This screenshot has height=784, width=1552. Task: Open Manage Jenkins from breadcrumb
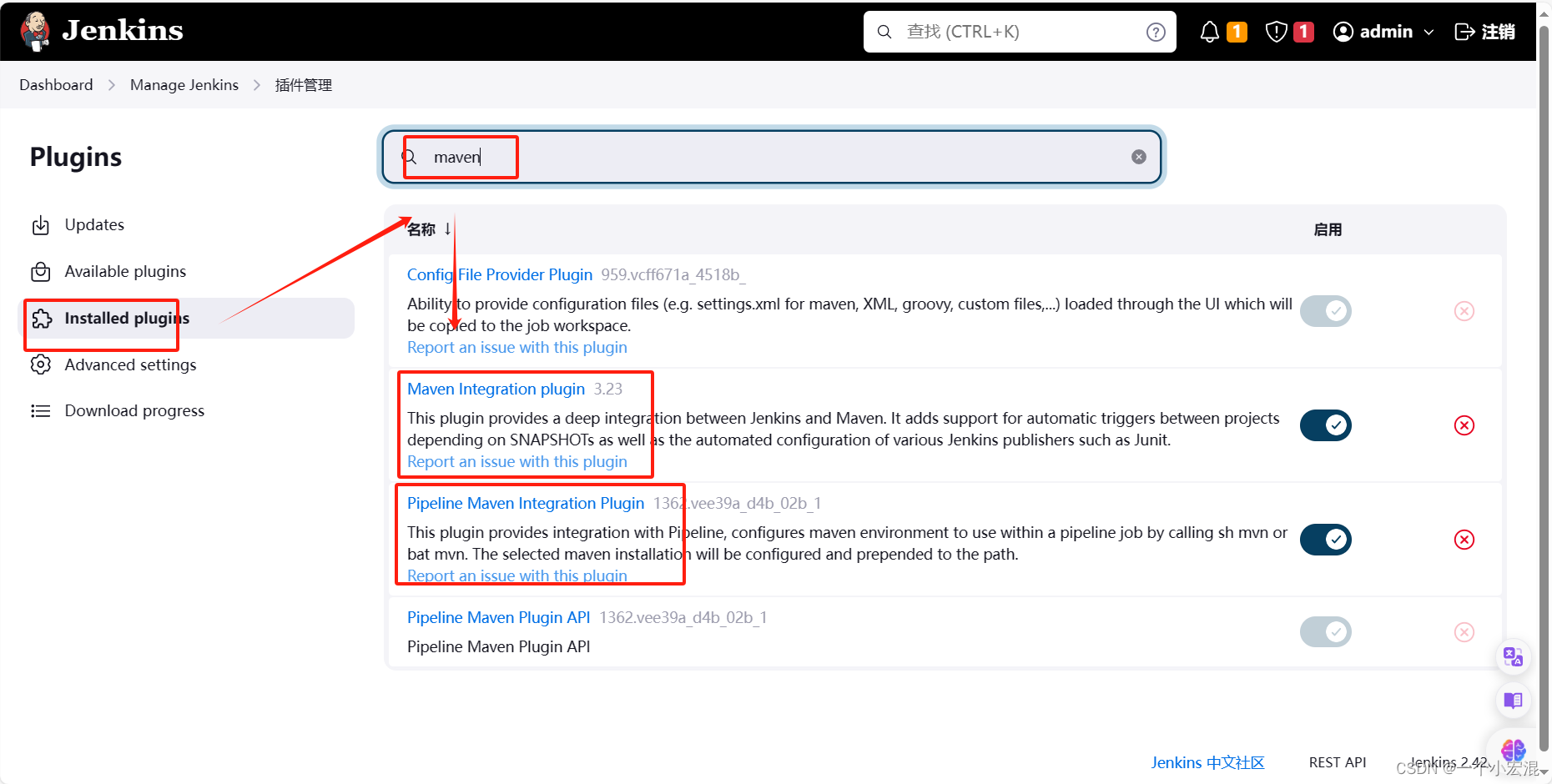(184, 84)
